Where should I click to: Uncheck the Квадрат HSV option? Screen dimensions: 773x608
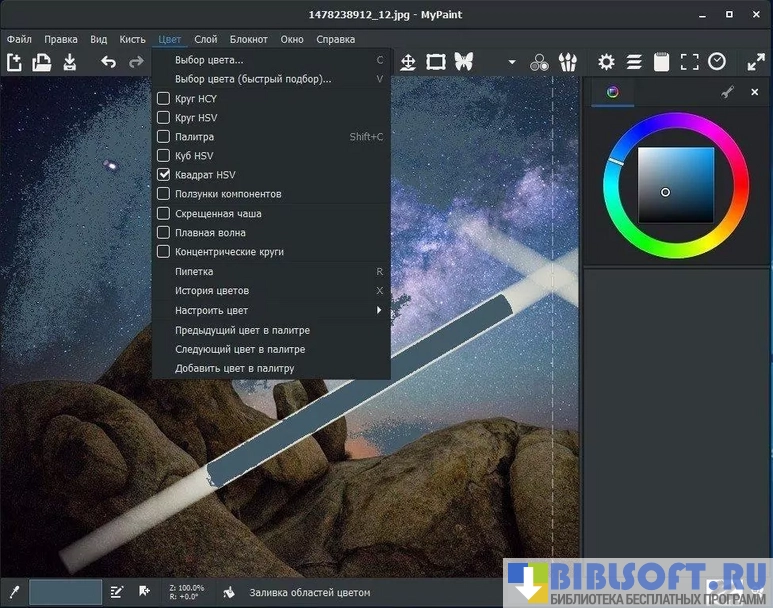[x=164, y=175]
